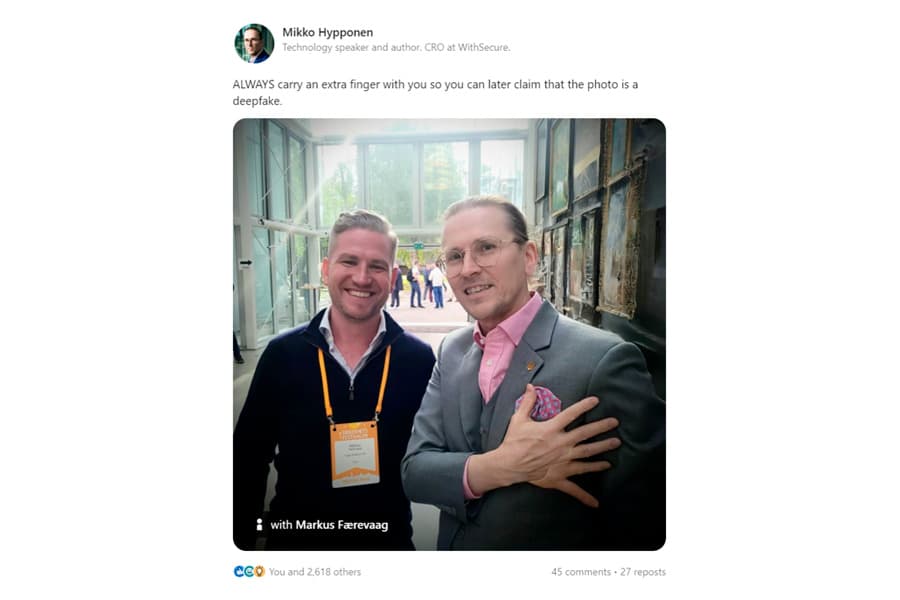Screen dimensions: 900x600
Task: Click the 'ALWAYS carry an extra finger' post text
Action: [435, 92]
